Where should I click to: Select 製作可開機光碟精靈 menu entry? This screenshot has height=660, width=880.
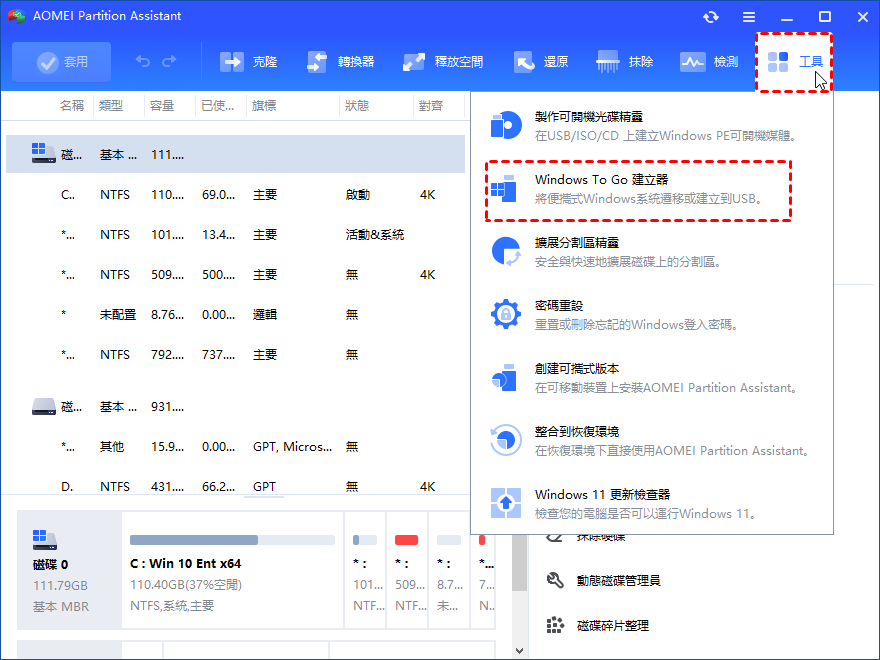click(x=651, y=126)
